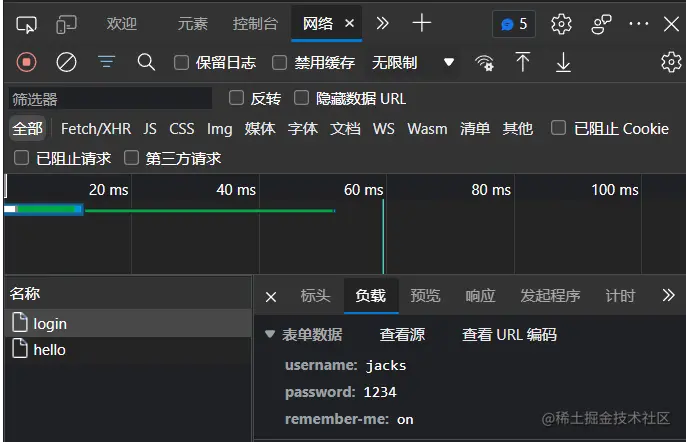
Task: Click 查看源 link
Action: (x=402, y=335)
